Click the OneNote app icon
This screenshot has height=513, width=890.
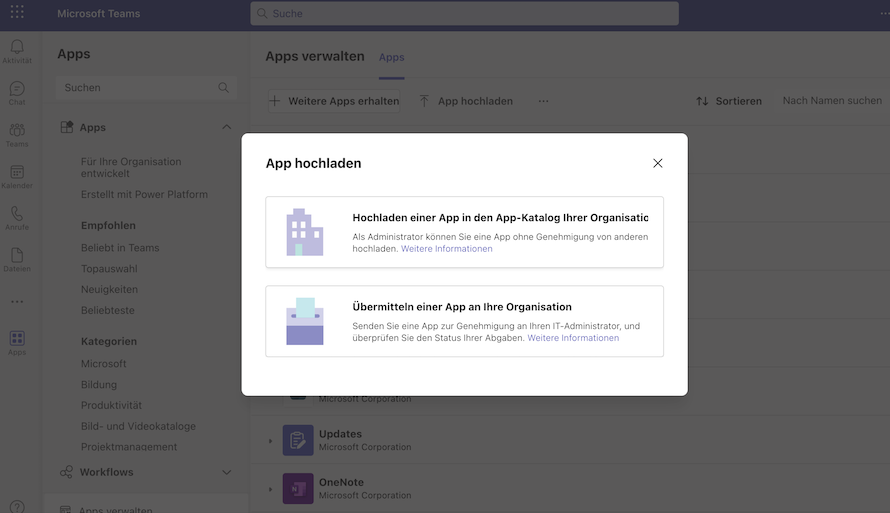coord(298,488)
